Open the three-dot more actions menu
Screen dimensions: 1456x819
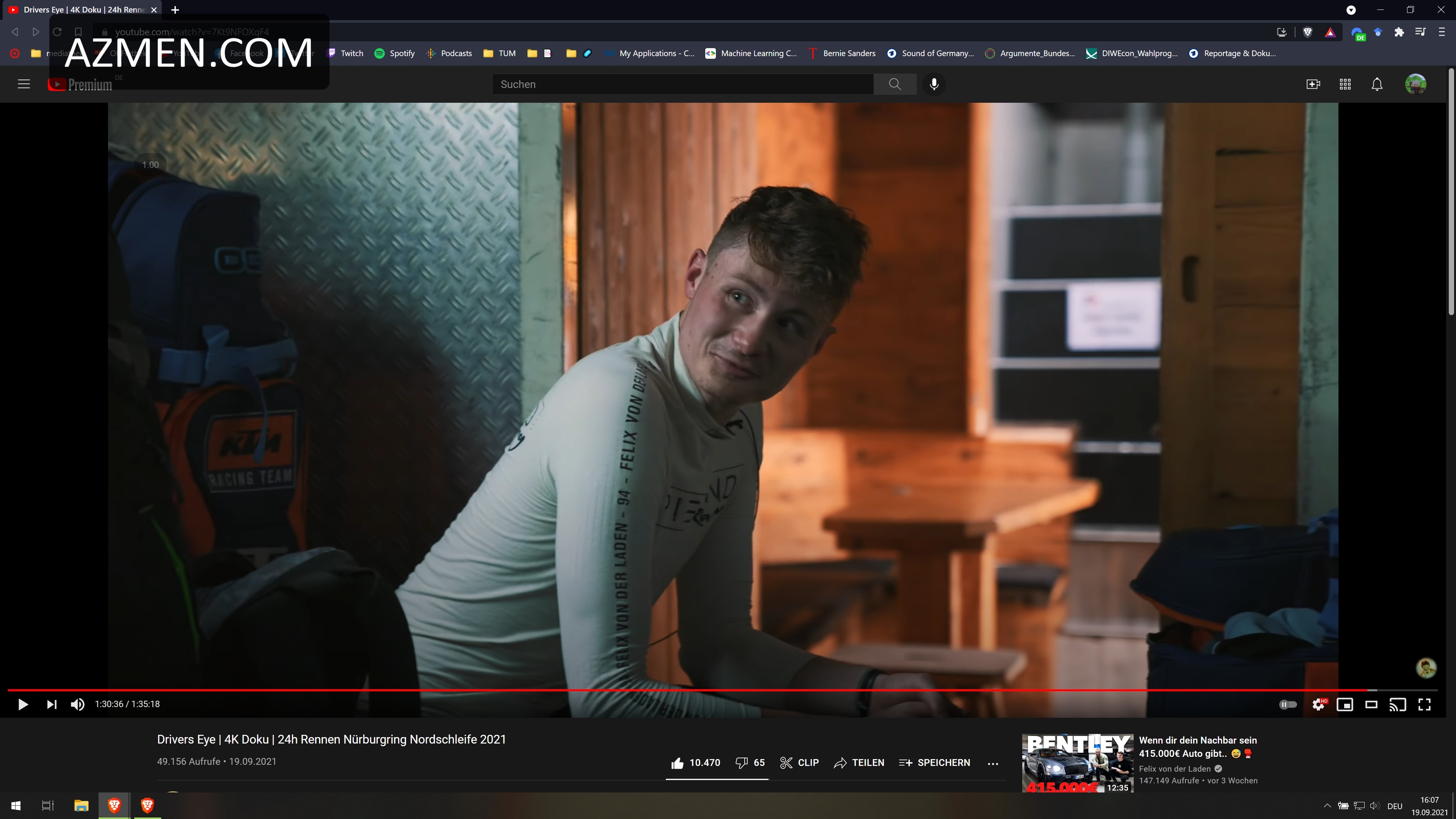point(993,764)
